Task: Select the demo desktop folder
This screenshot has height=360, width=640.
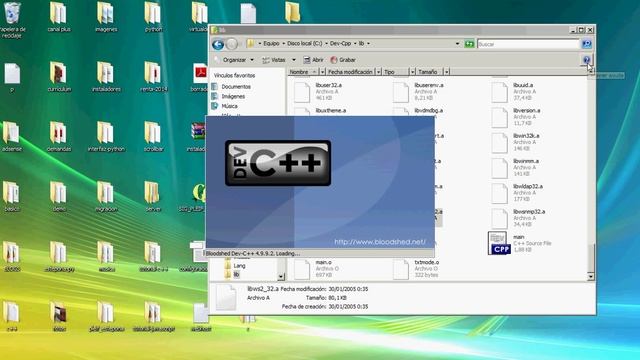Action: (x=59, y=197)
